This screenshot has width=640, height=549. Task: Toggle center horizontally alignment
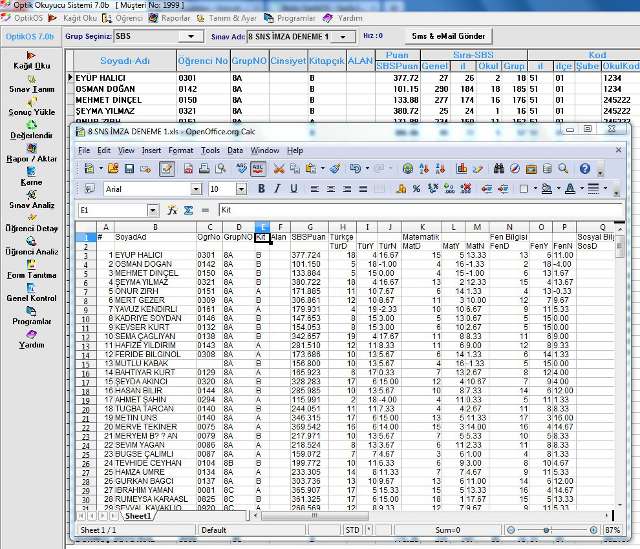(331, 189)
